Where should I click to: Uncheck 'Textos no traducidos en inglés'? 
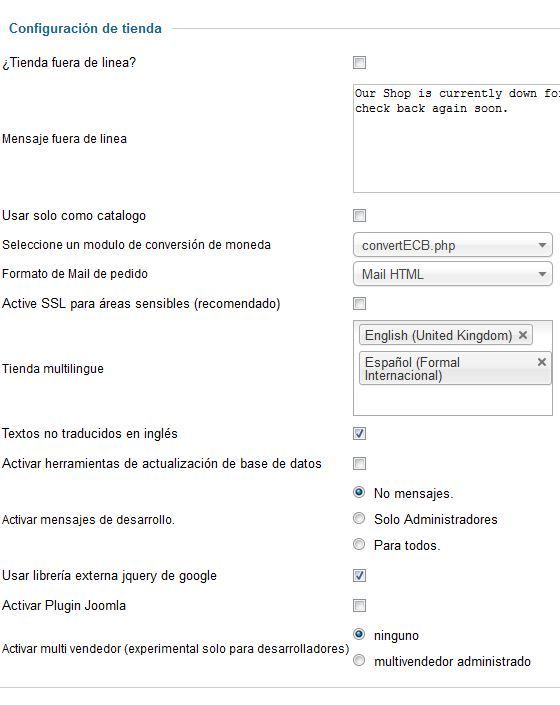point(360,434)
